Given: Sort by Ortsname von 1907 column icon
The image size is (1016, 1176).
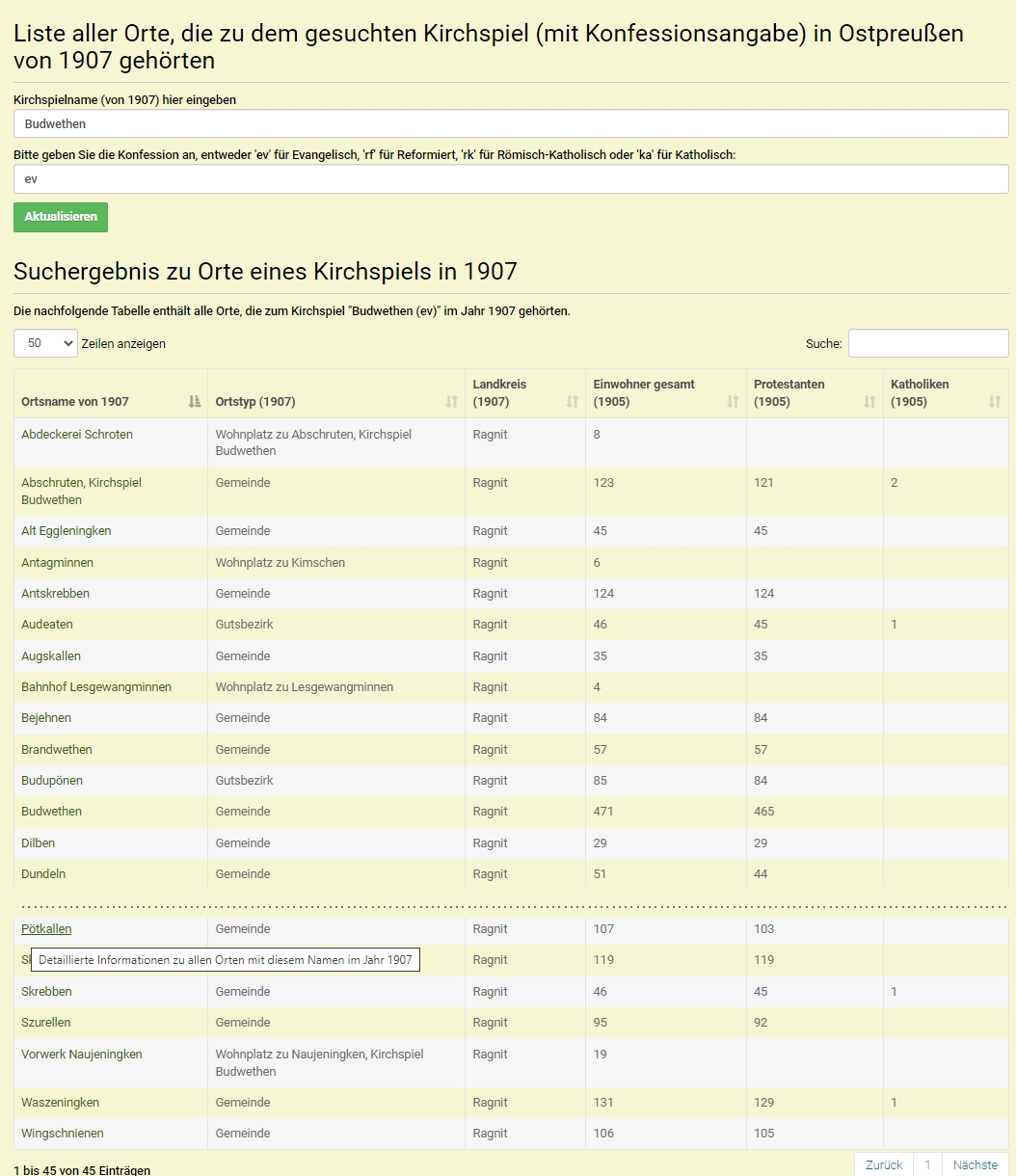Looking at the screenshot, I should click(196, 402).
